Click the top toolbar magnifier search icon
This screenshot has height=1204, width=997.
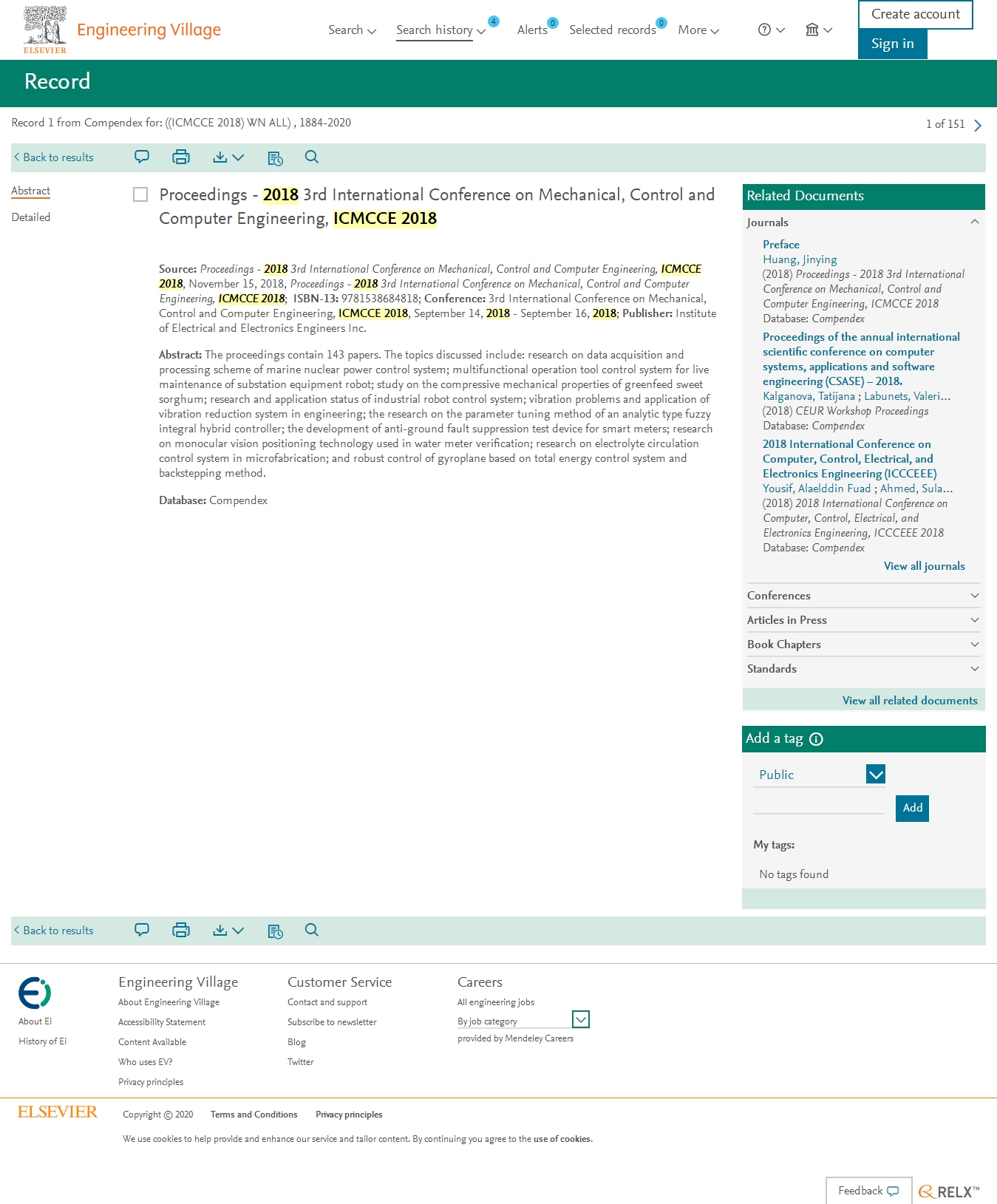point(312,157)
